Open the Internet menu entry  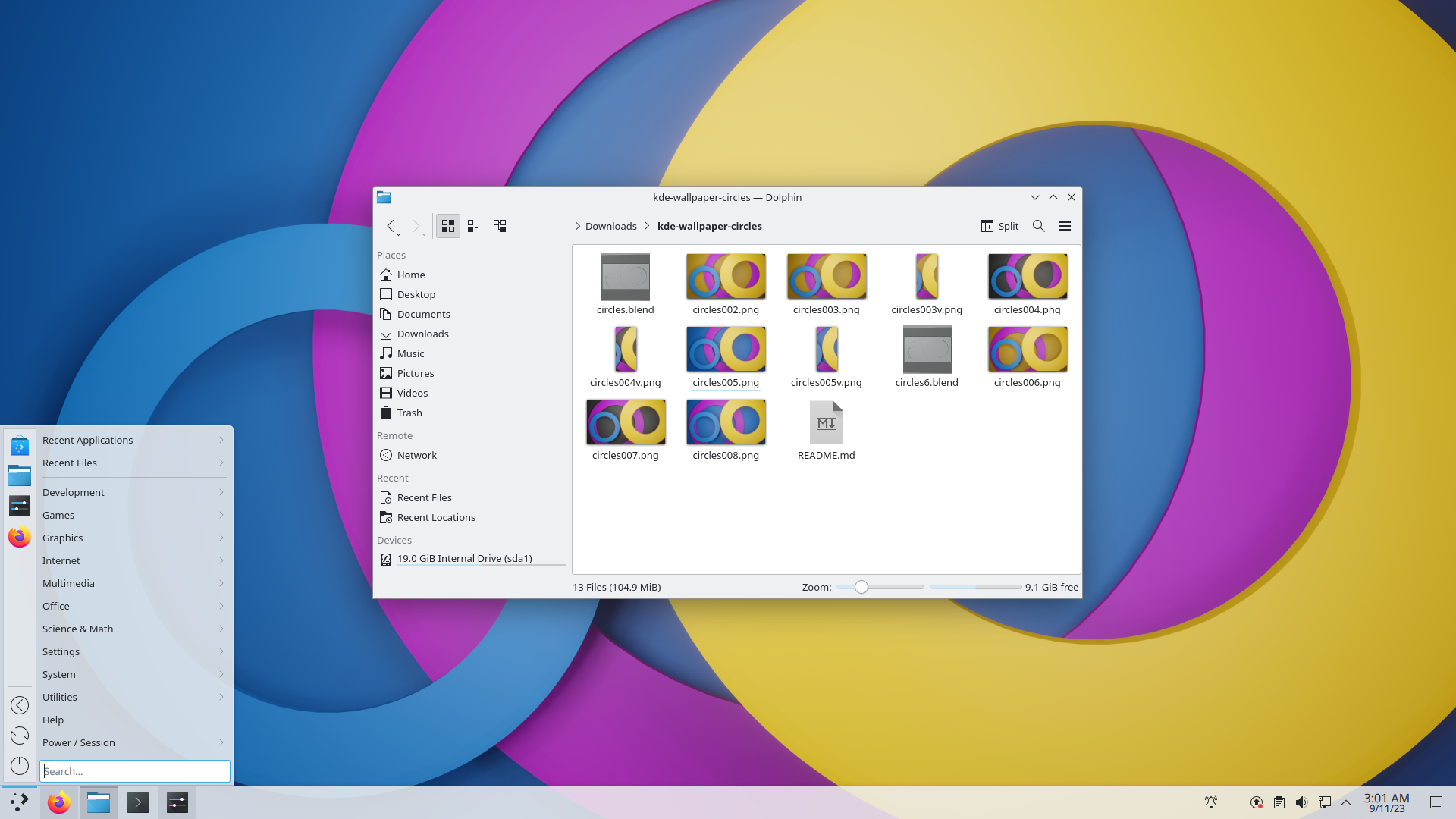coord(133,560)
